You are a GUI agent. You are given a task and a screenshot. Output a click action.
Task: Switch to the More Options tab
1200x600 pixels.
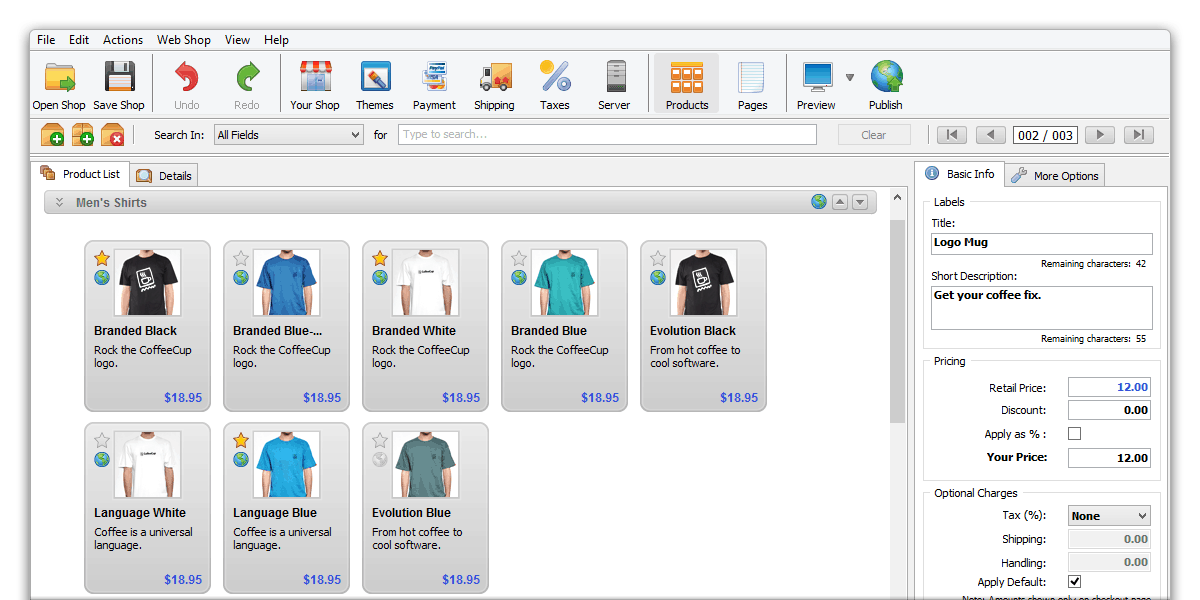[x=1054, y=175]
